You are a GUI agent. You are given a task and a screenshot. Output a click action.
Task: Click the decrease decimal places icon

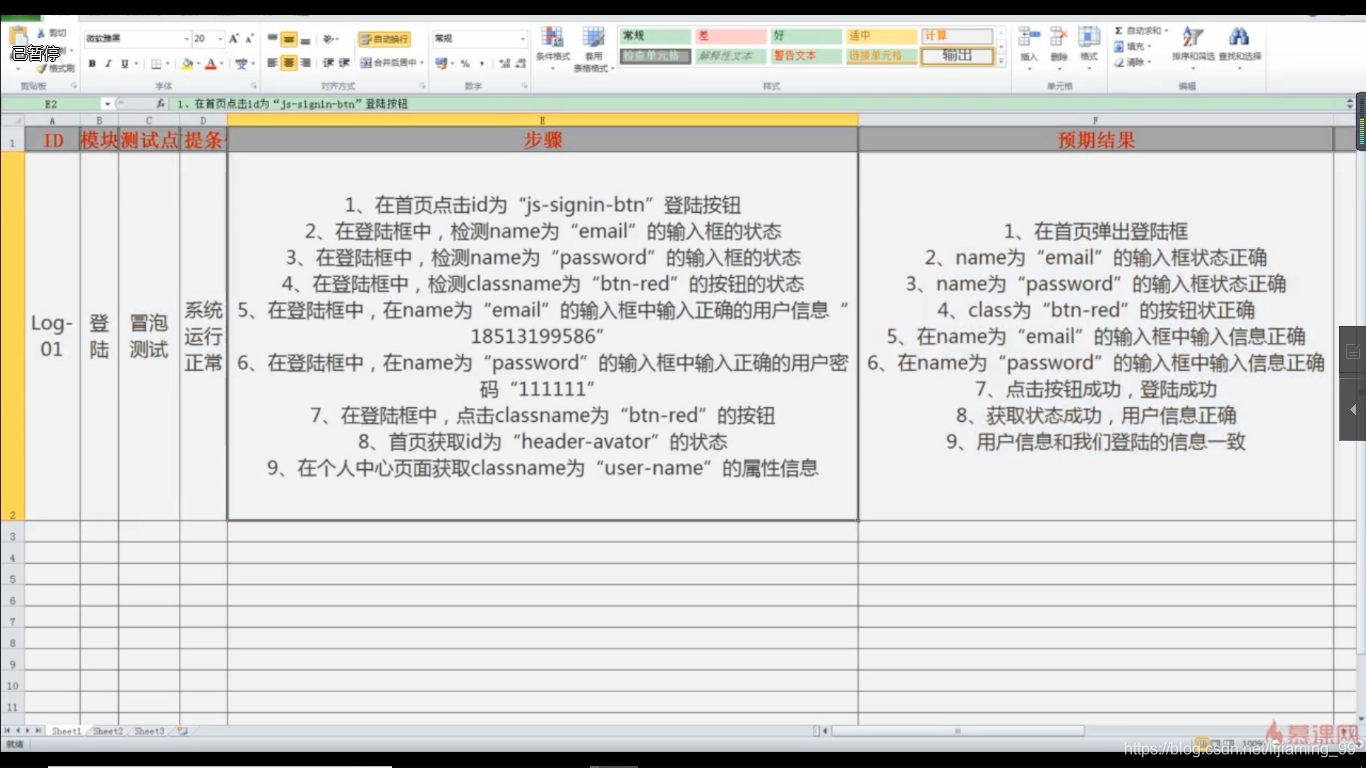point(522,63)
